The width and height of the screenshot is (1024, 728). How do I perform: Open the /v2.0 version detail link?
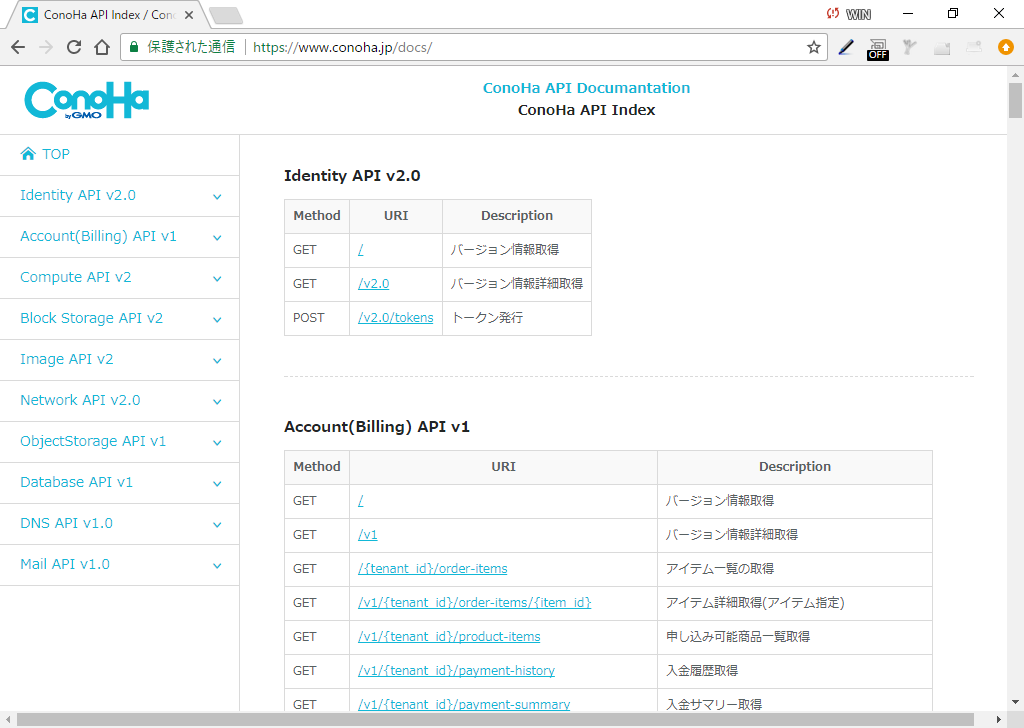coord(374,284)
